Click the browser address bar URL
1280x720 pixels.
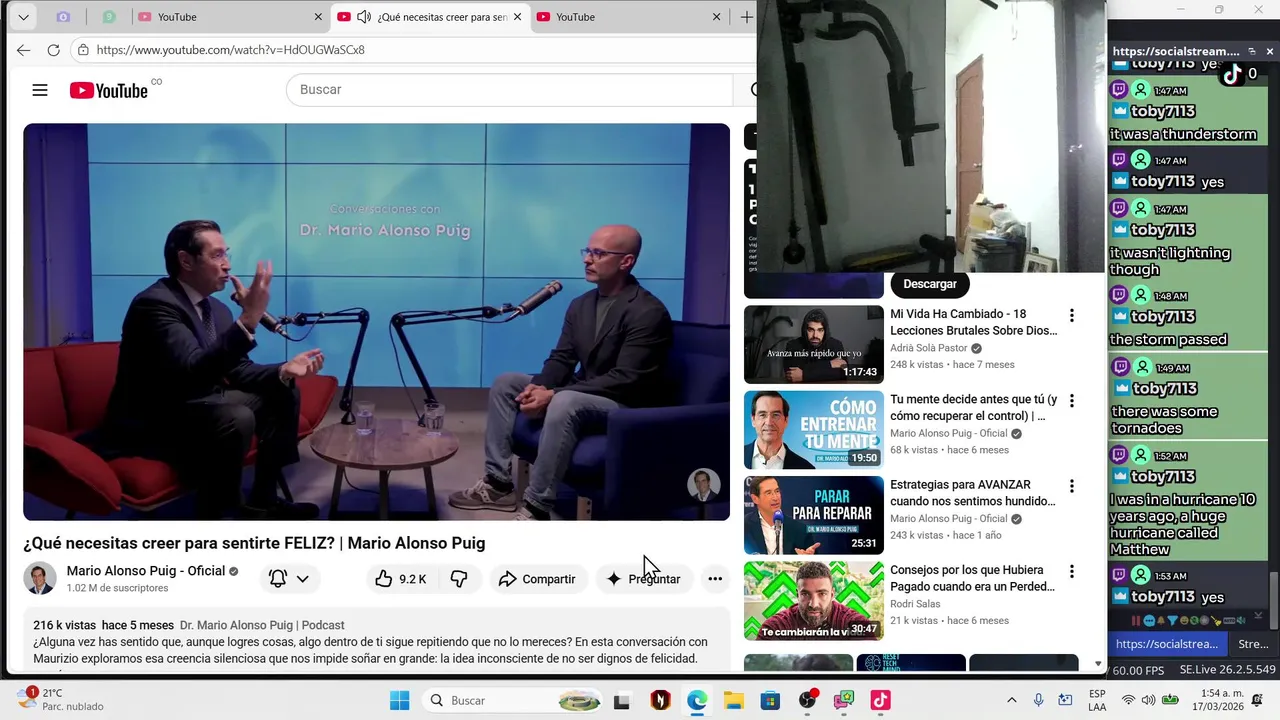(x=230, y=50)
